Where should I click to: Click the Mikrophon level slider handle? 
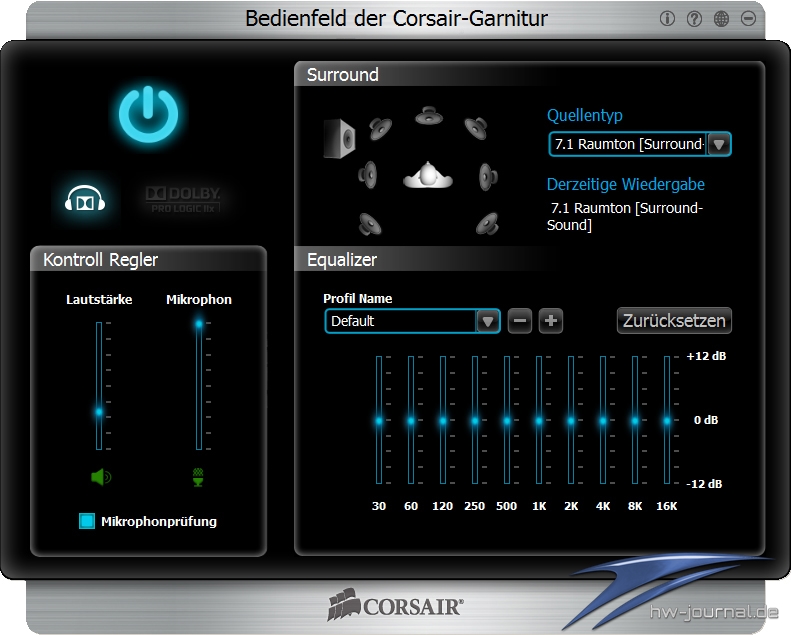pyautogui.click(x=199, y=323)
